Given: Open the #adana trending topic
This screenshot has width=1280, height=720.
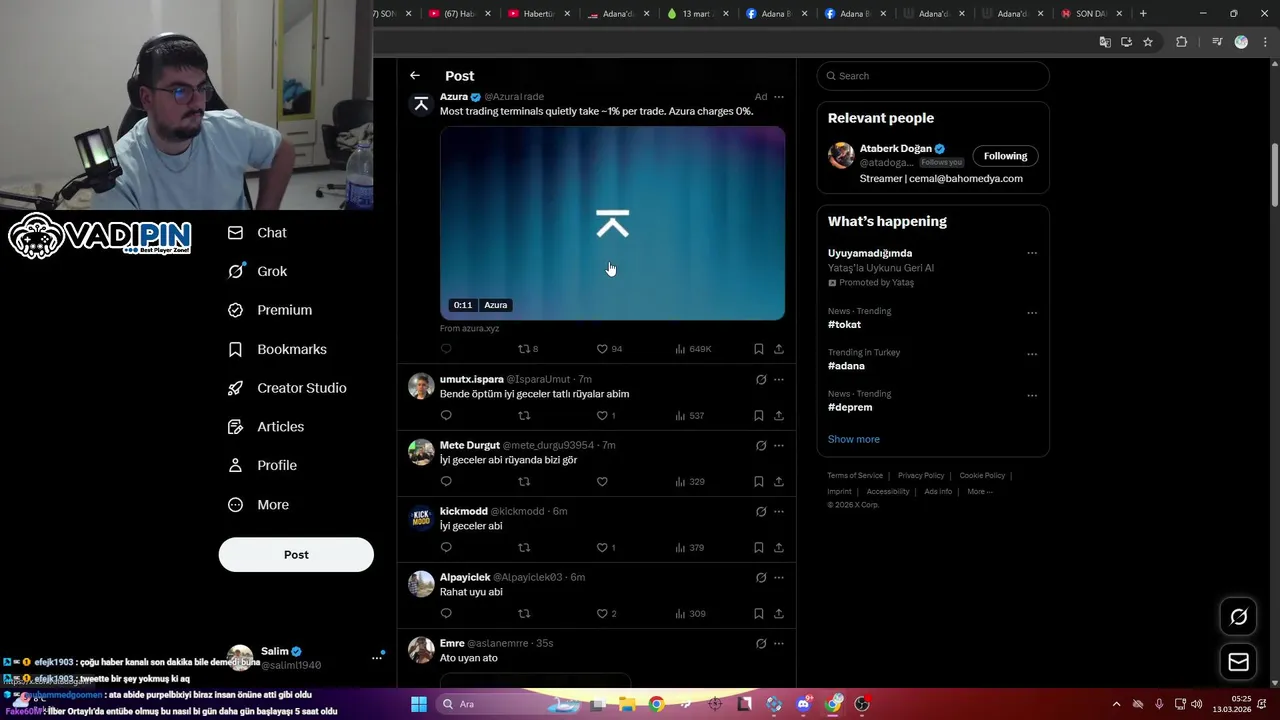Looking at the screenshot, I should coord(846,366).
